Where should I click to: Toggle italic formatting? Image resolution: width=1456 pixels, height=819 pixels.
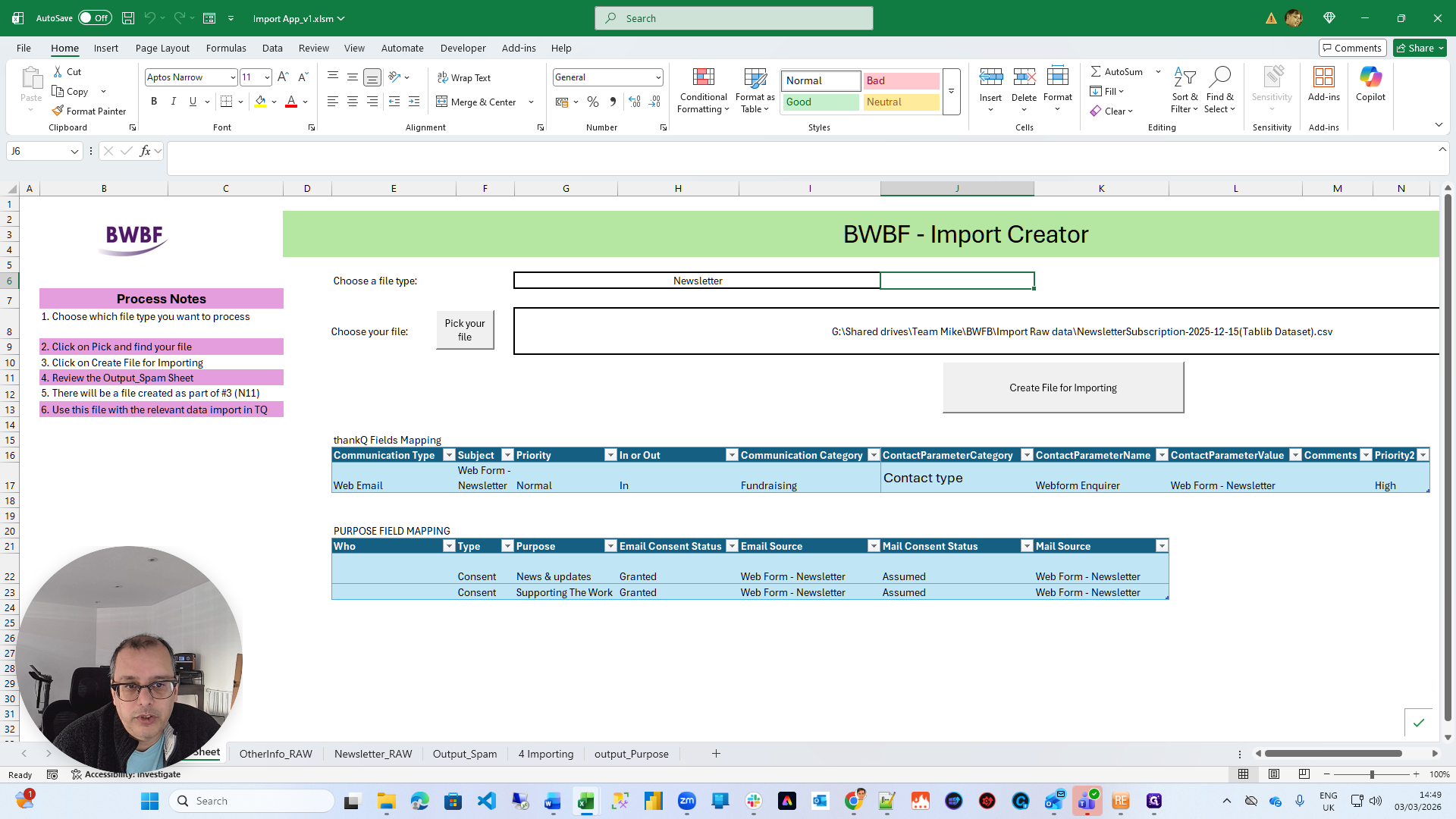pos(173,100)
